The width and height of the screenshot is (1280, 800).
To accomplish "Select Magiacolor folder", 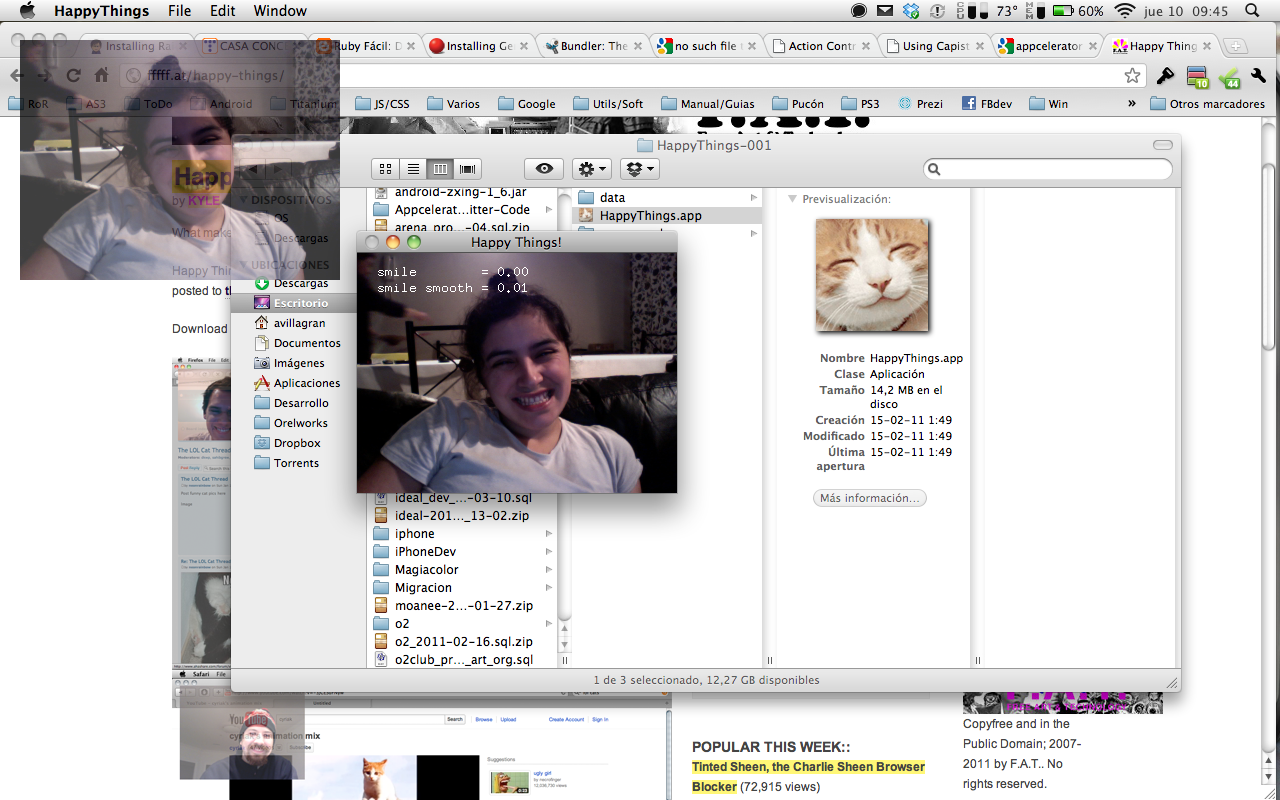I will pyautogui.click(x=464, y=569).
